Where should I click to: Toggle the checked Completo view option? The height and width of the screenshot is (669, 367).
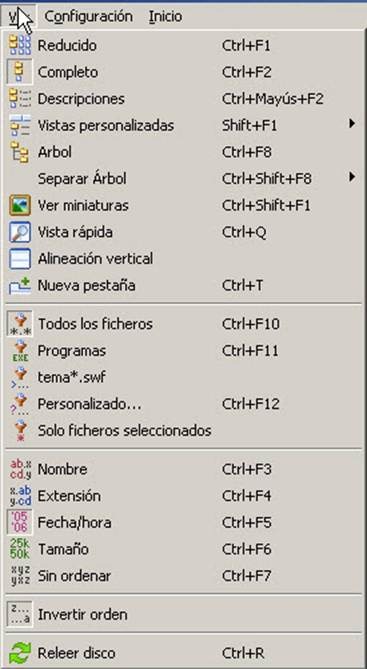pyautogui.click(x=184, y=72)
